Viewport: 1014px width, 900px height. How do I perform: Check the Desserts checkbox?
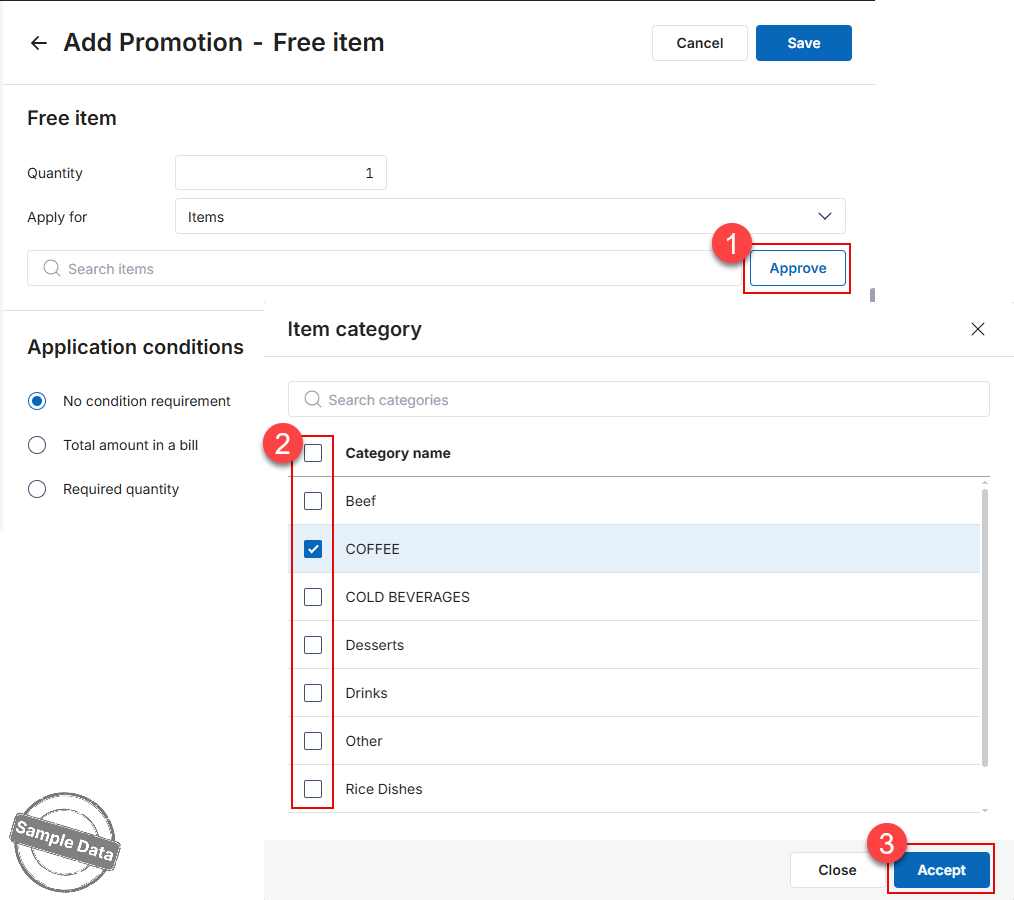(x=313, y=645)
